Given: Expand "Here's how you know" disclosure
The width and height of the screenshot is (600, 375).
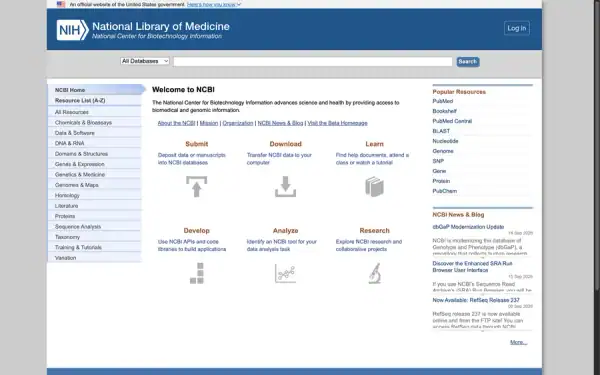Looking at the screenshot, I should pyautogui.click(x=214, y=5).
